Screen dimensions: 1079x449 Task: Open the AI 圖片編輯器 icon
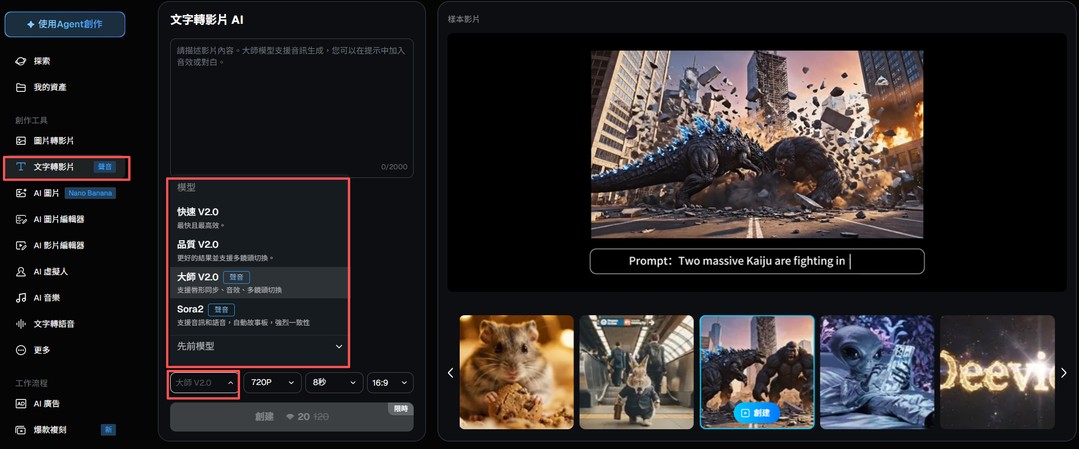pos(21,219)
